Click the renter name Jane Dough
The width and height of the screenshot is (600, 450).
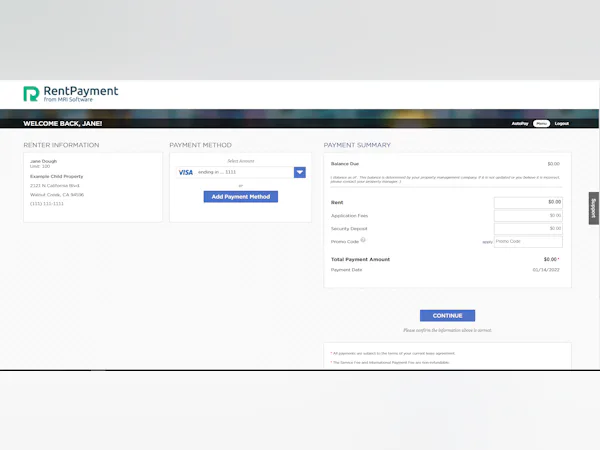click(x=43, y=161)
